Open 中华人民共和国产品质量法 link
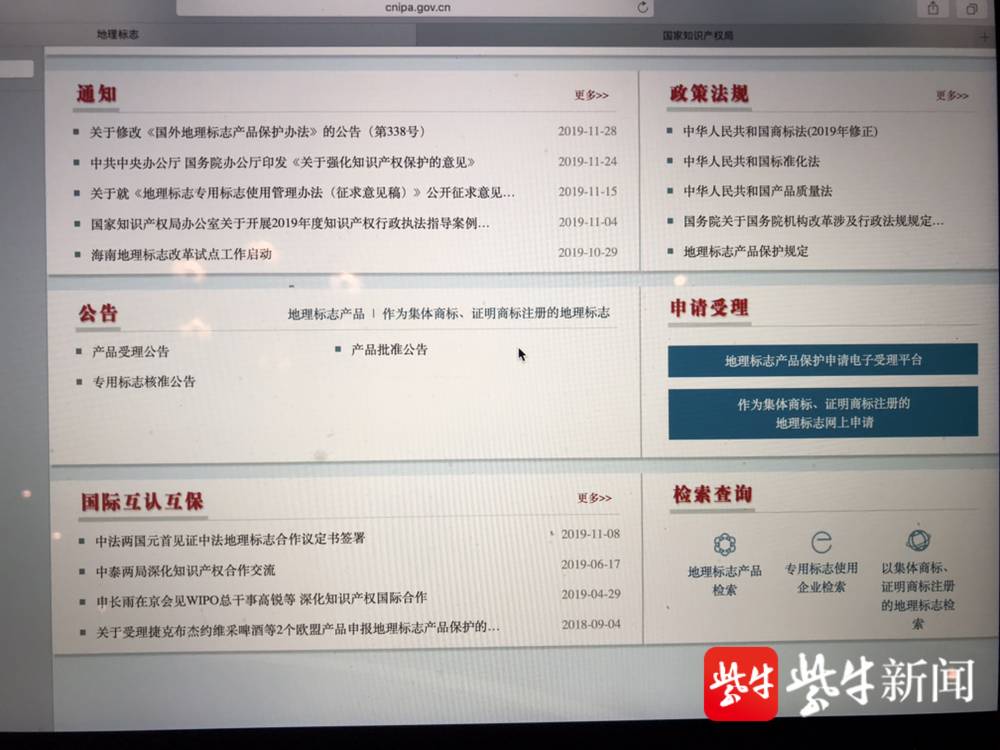 [758, 191]
